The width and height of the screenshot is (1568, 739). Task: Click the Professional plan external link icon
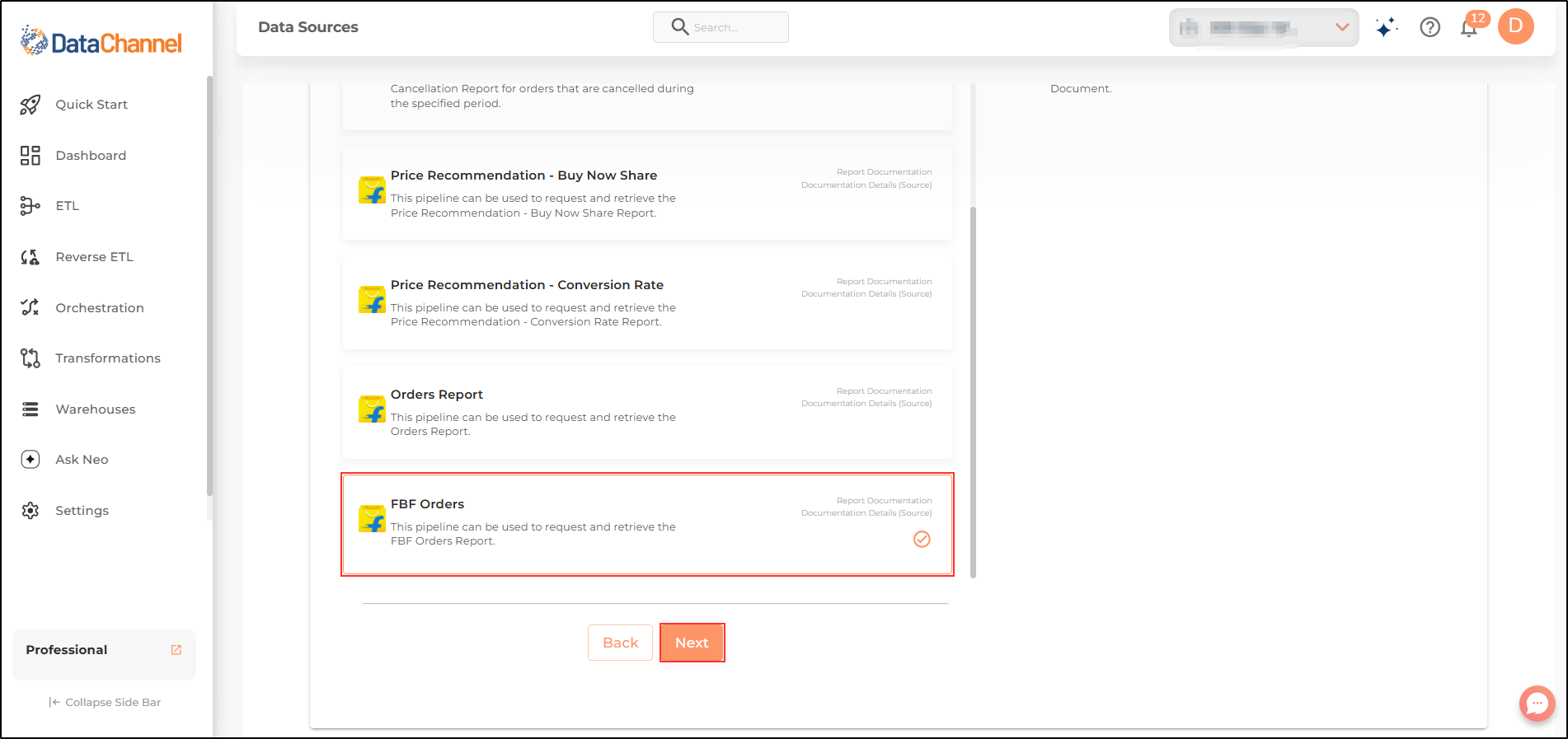pyautogui.click(x=176, y=650)
